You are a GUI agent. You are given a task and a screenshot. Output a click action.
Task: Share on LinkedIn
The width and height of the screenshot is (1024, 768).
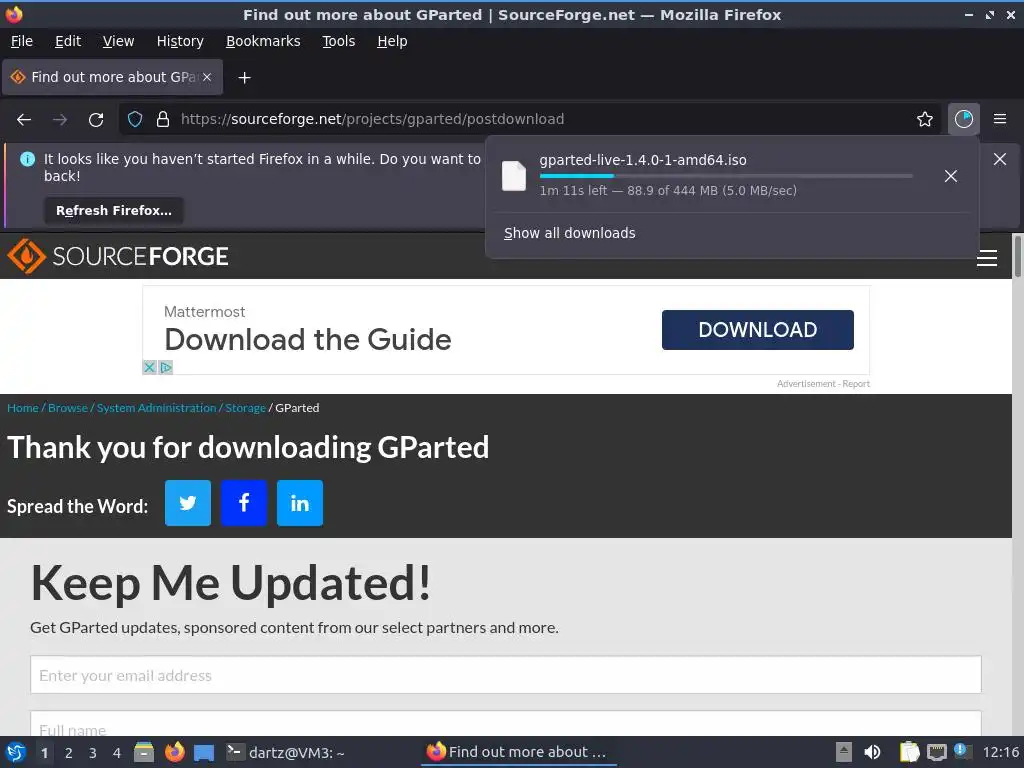[300, 503]
